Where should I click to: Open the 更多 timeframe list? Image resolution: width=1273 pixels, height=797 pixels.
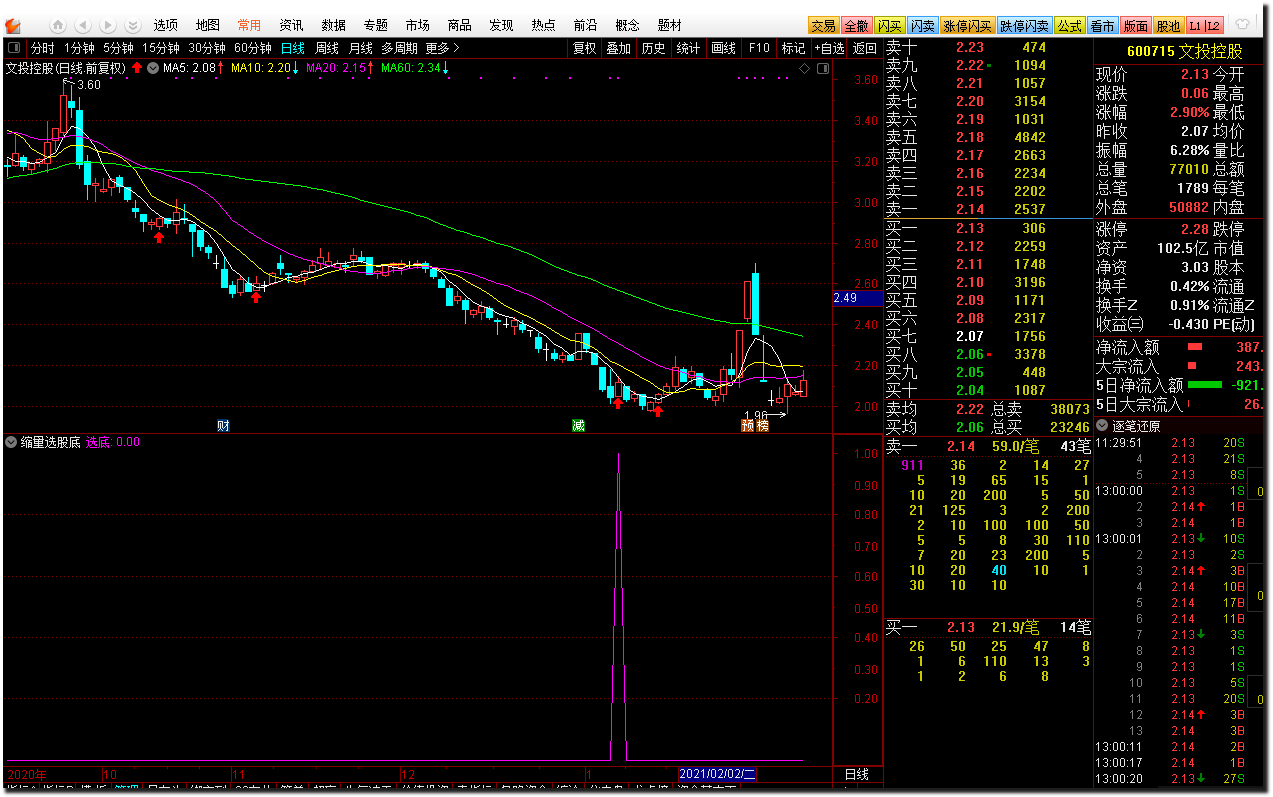pyautogui.click(x=442, y=47)
